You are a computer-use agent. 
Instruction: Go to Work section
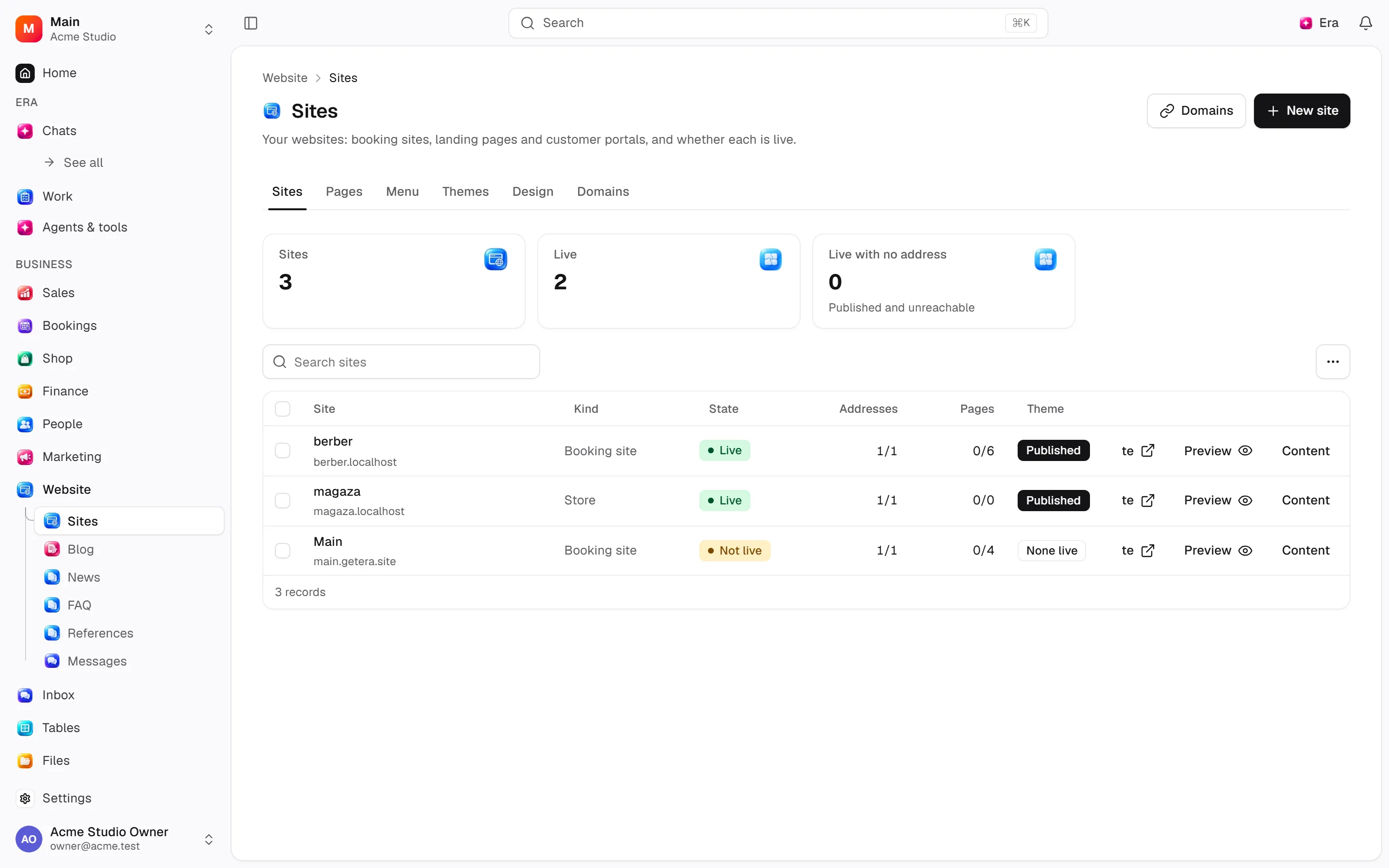[57, 196]
